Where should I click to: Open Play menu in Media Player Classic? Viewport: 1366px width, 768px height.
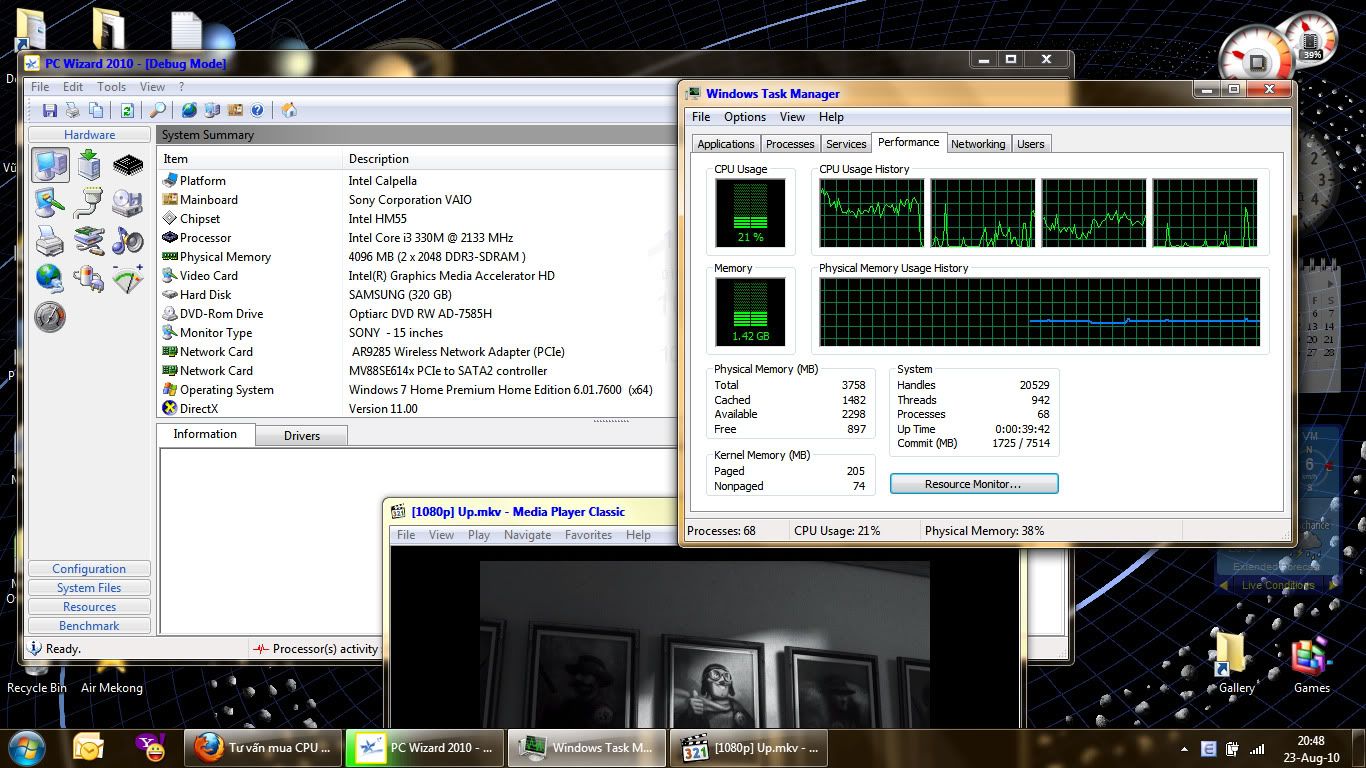pyautogui.click(x=479, y=535)
